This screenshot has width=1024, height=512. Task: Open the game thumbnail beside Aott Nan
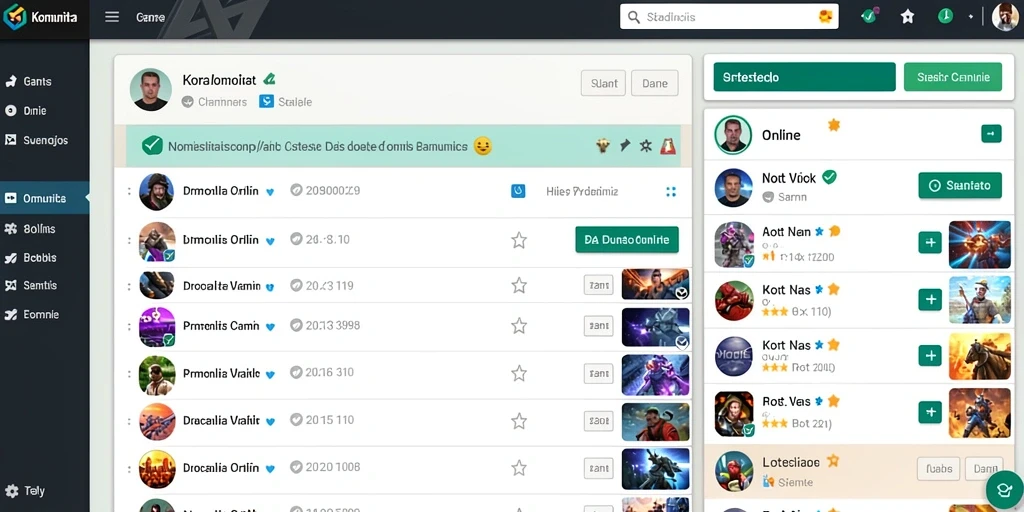(x=979, y=244)
